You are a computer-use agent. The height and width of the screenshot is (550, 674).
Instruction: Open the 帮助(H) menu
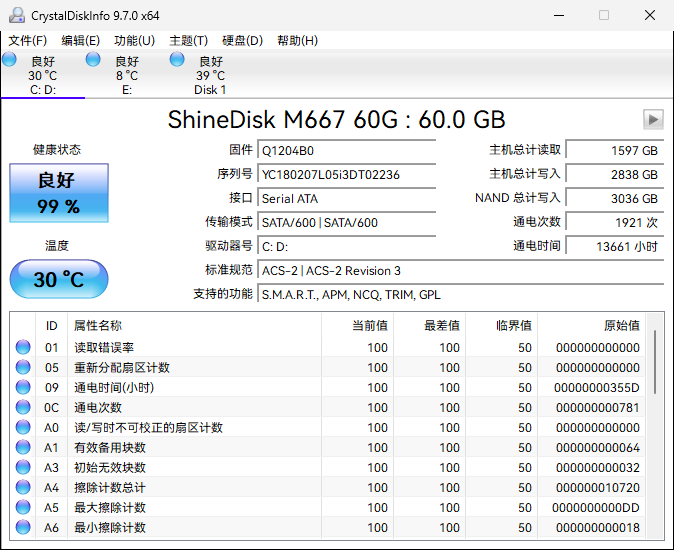297,41
